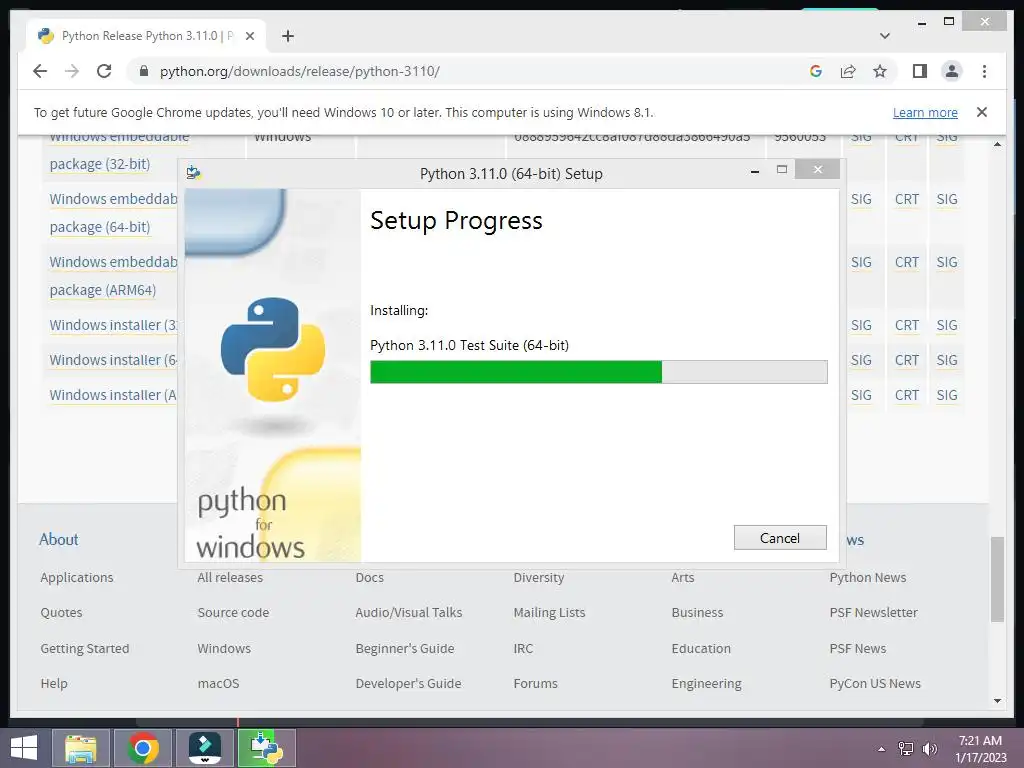Open Windows embeddable package (32-bit) link
1024x768 pixels.
point(100,164)
